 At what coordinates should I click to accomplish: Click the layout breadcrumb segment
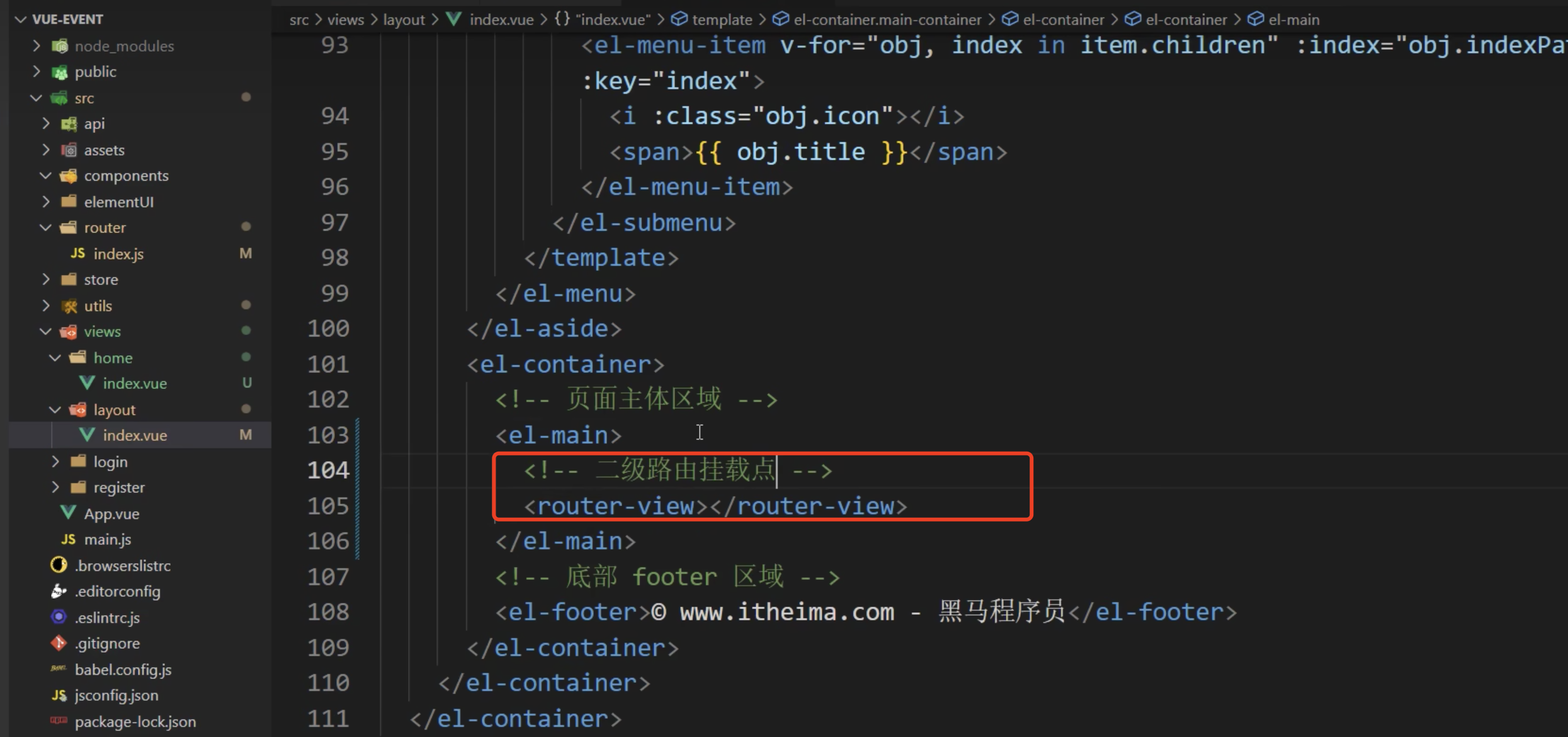(404, 20)
